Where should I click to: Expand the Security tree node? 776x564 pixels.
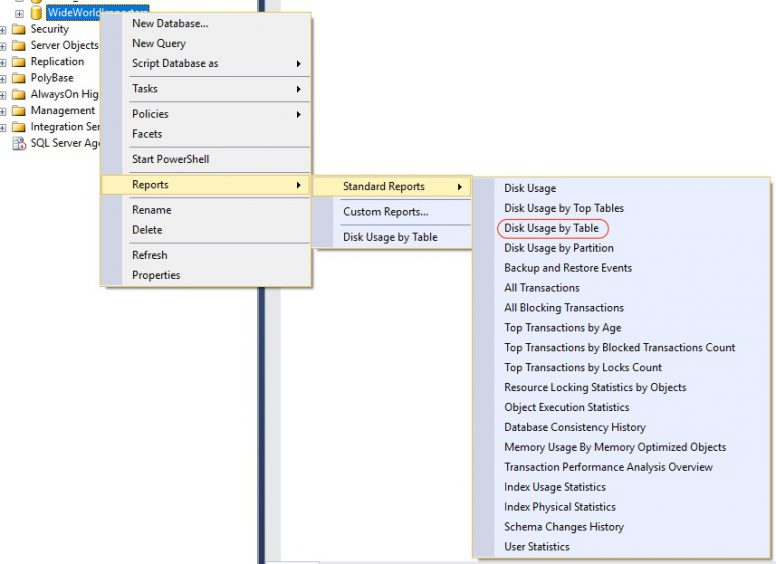(x=3, y=30)
